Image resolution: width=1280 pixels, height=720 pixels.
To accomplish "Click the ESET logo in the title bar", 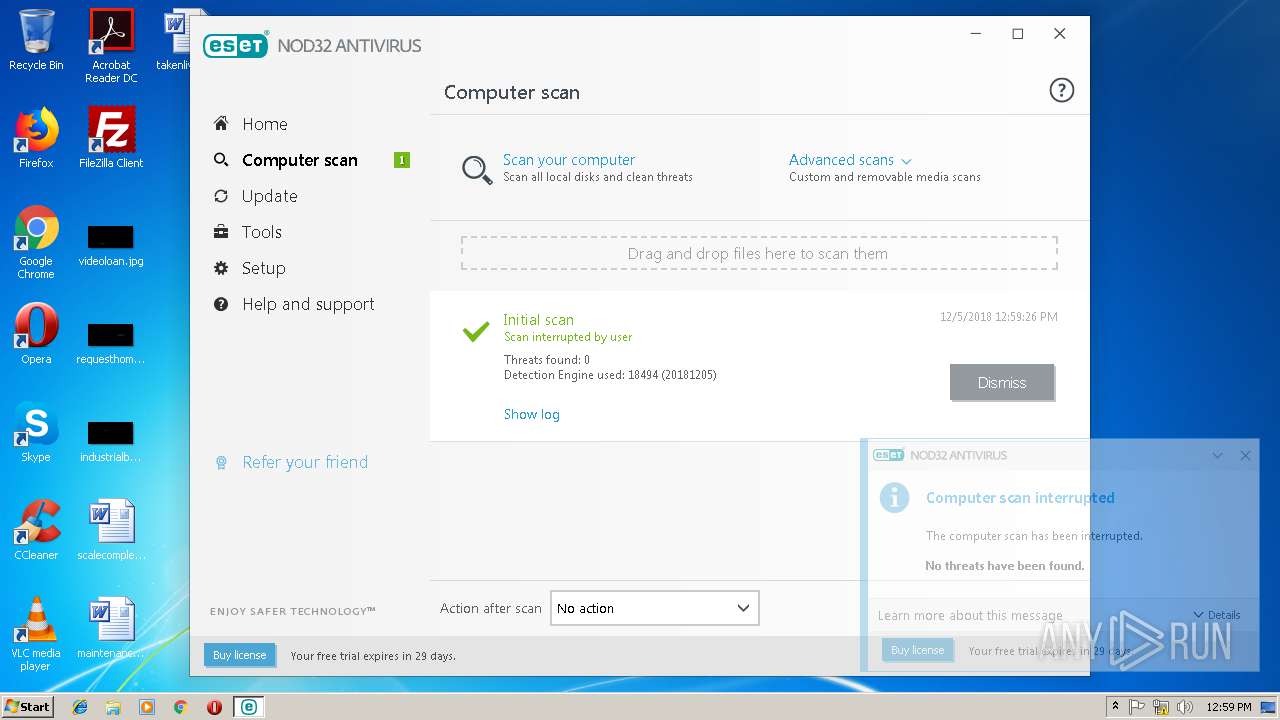I will point(236,45).
